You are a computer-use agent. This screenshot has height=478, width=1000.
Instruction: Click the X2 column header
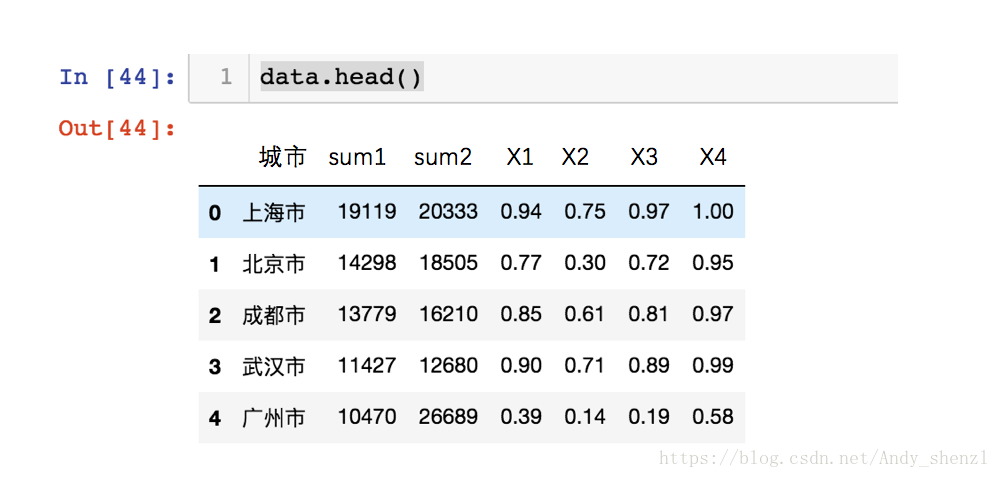tap(575, 157)
